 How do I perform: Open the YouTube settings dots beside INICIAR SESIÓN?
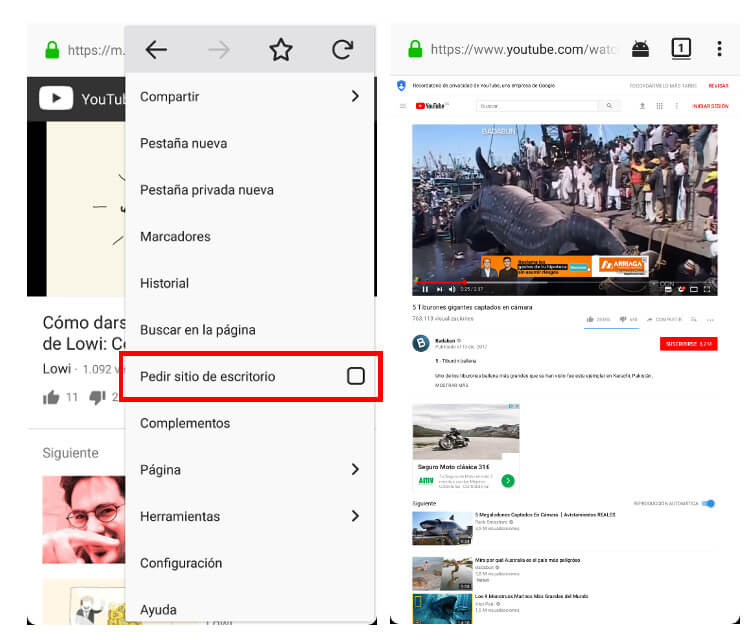(x=676, y=106)
